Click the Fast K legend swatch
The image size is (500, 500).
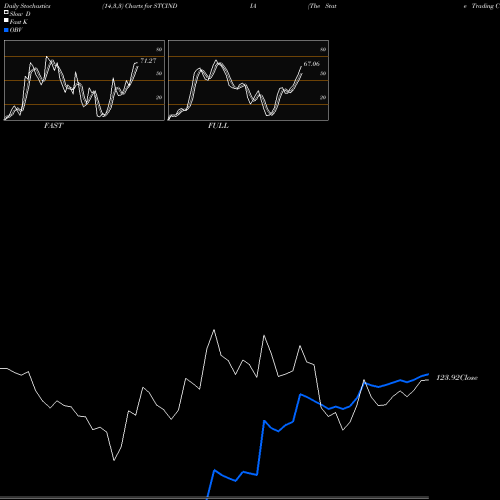click(x=6, y=20)
